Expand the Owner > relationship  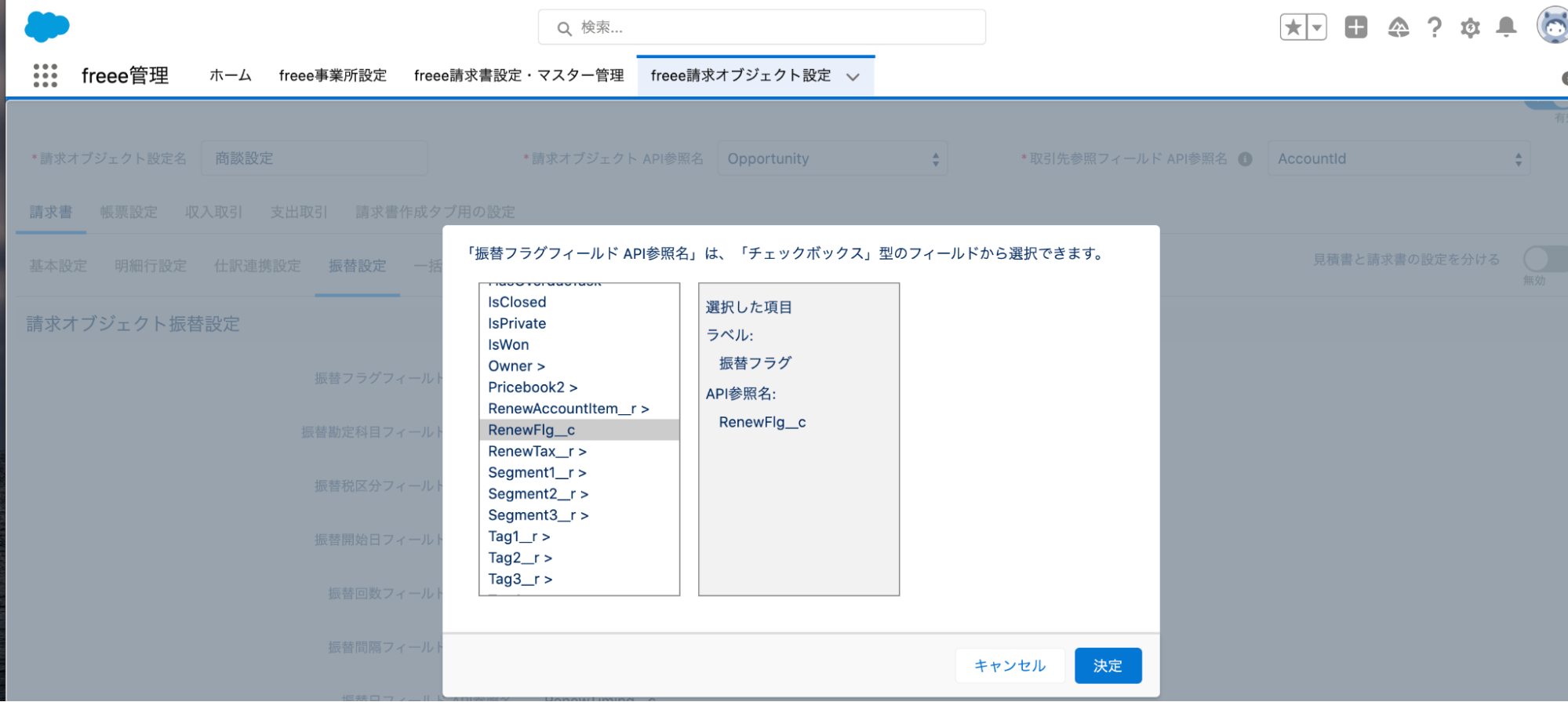point(579,366)
